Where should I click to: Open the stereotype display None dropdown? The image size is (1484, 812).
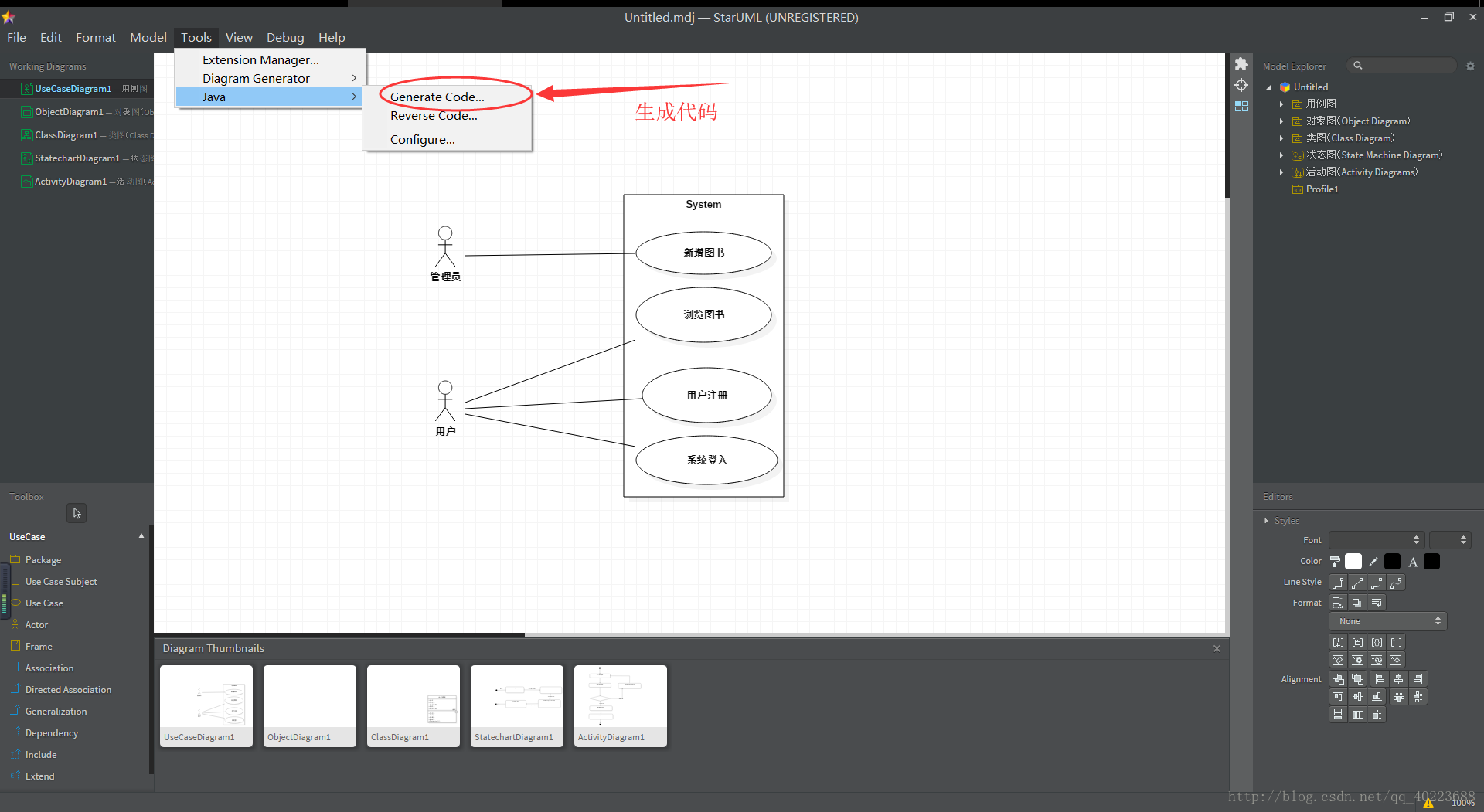click(x=1387, y=621)
